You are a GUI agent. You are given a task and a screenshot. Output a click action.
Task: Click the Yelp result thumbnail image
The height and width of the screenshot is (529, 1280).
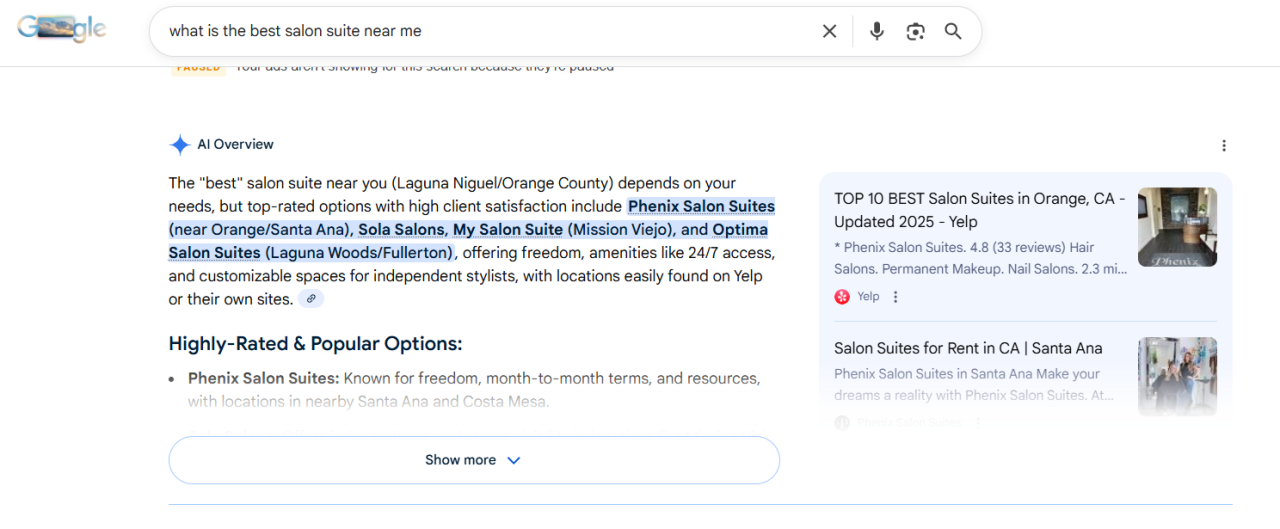(1177, 227)
